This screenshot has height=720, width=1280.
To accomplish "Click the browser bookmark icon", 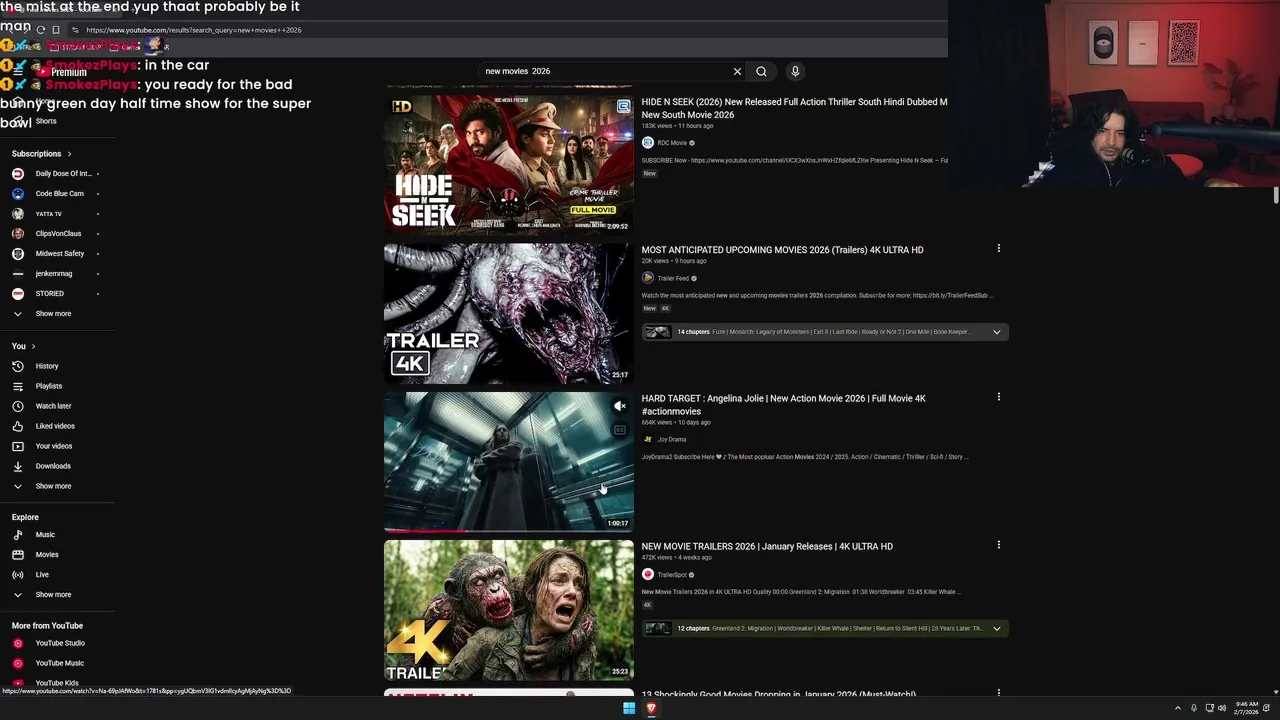I will [55, 30].
